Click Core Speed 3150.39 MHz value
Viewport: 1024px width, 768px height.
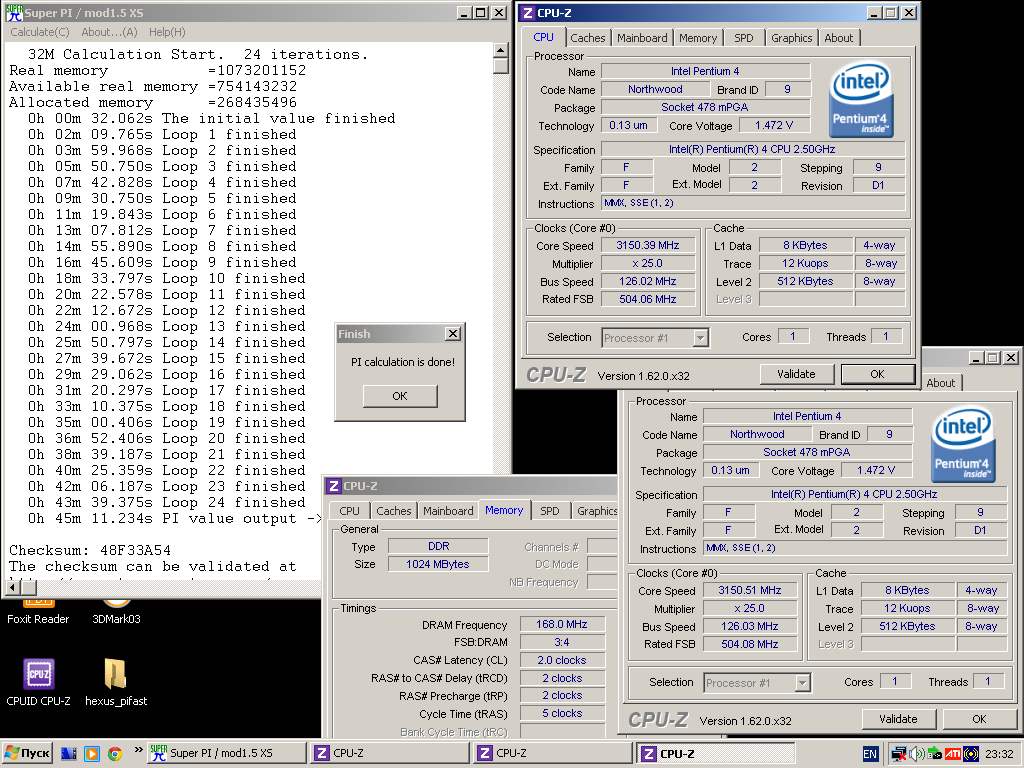648,246
